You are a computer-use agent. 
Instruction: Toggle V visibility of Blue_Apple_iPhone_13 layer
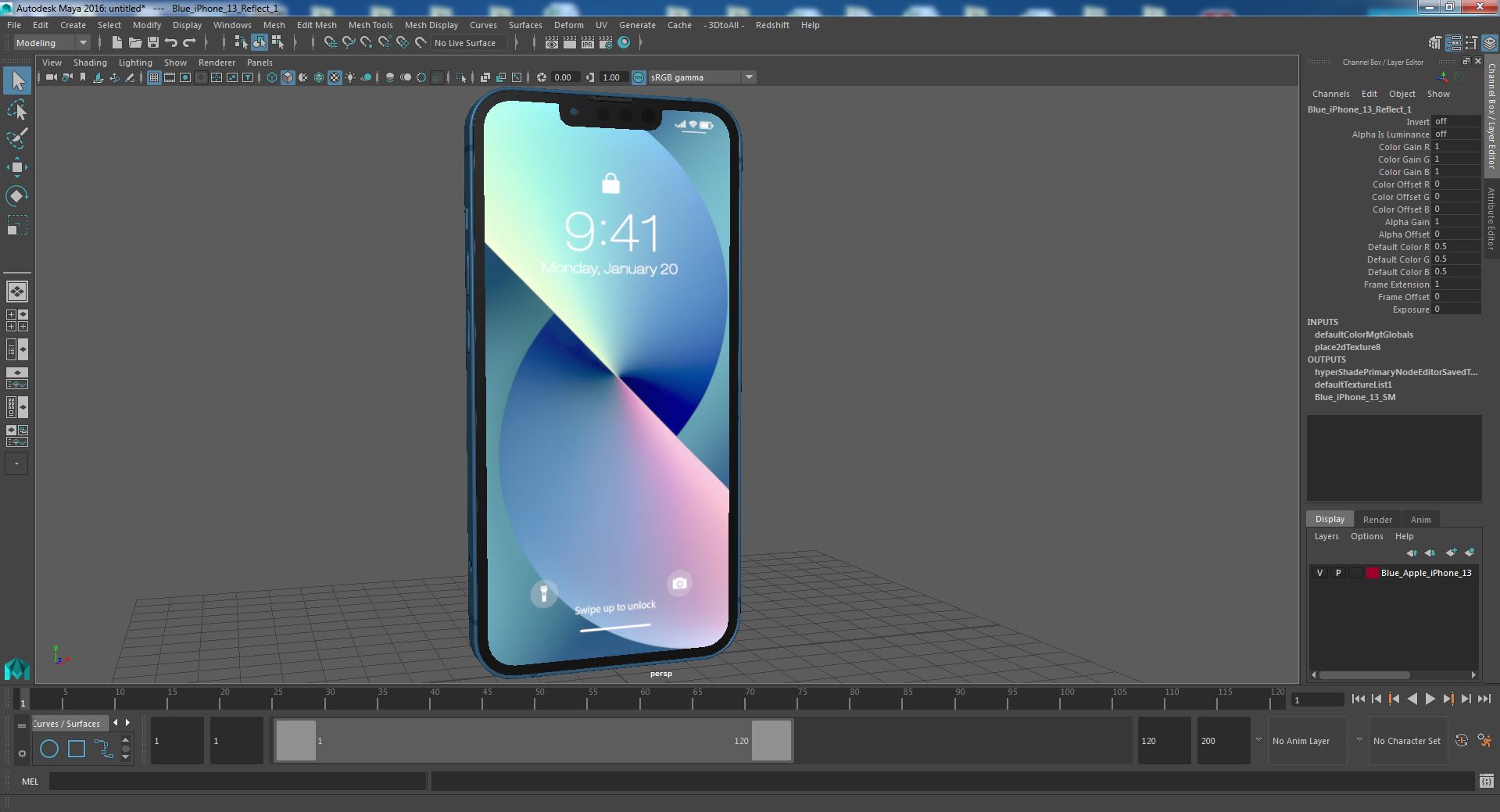pyautogui.click(x=1320, y=573)
